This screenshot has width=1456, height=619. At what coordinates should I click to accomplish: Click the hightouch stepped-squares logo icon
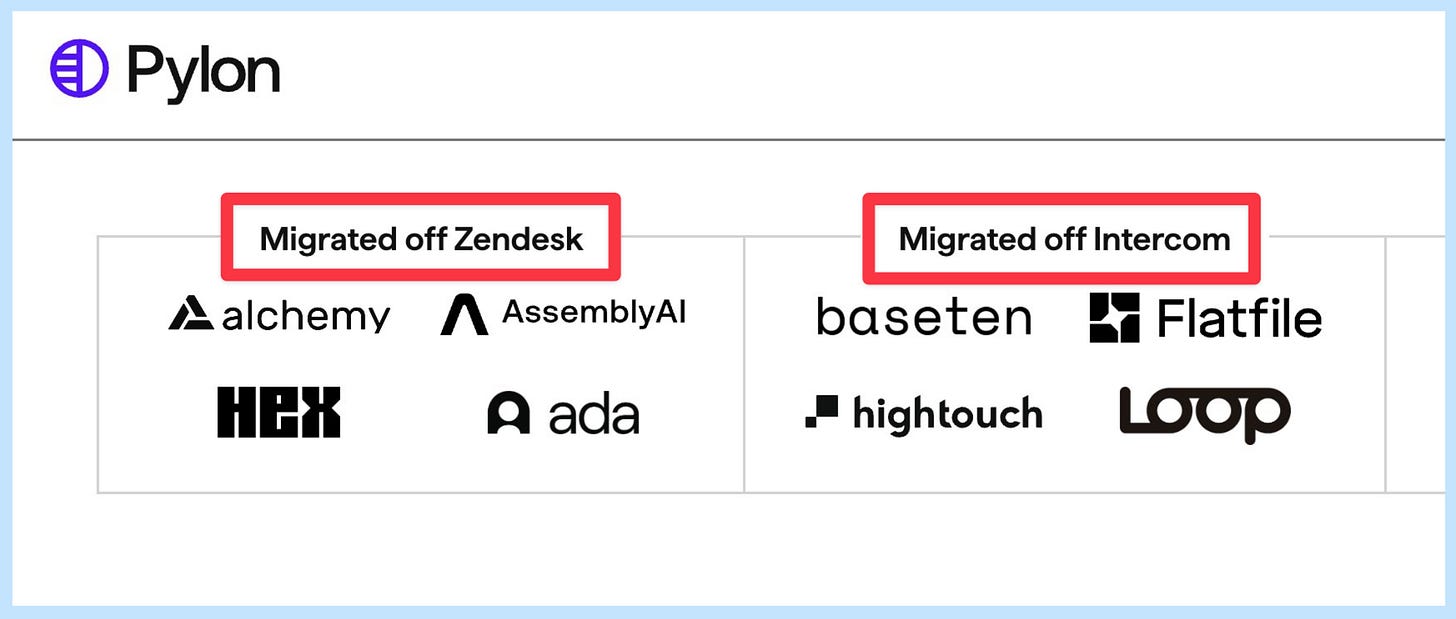[x=821, y=412]
